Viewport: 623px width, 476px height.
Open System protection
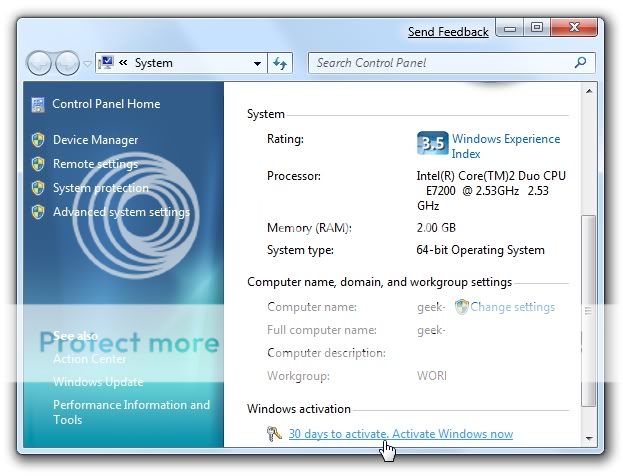tap(101, 188)
